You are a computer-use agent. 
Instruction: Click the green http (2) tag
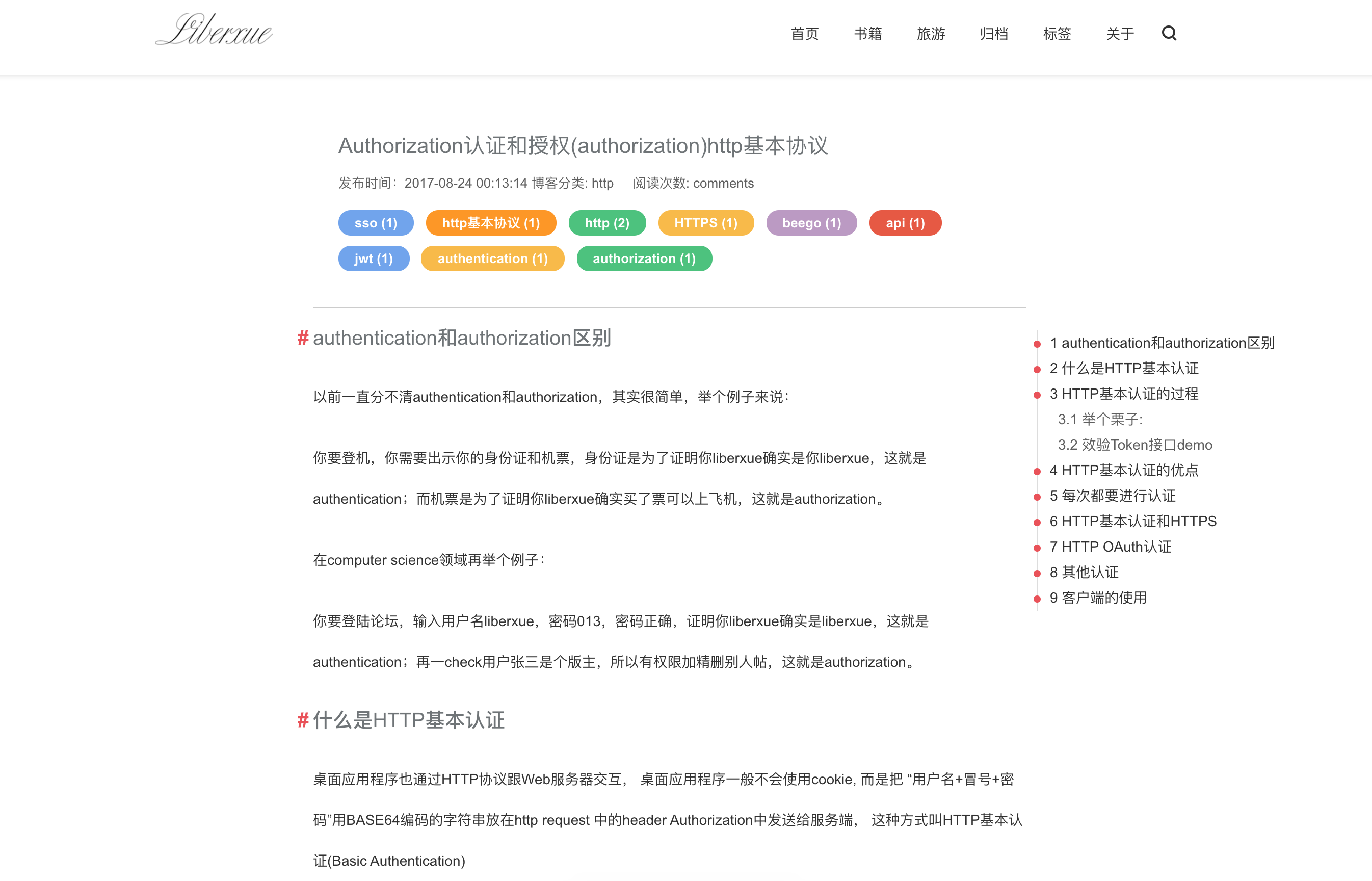607,223
